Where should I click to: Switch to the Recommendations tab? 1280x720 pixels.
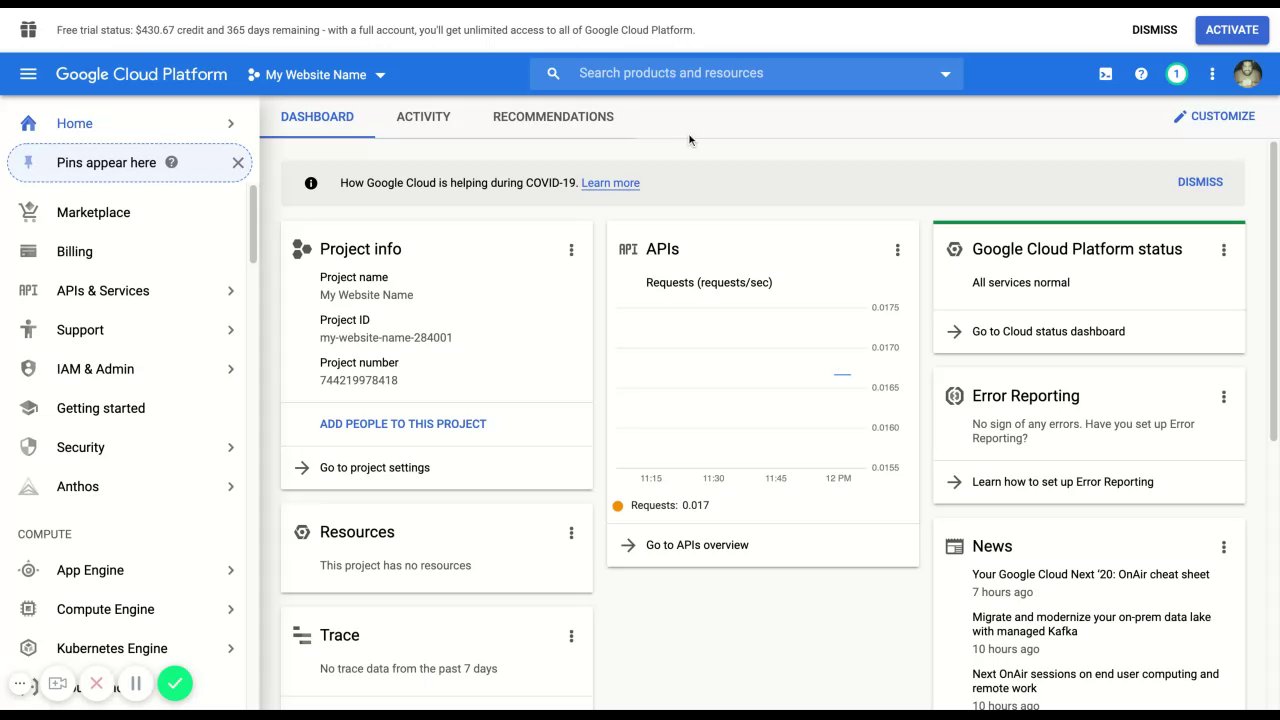[553, 117]
